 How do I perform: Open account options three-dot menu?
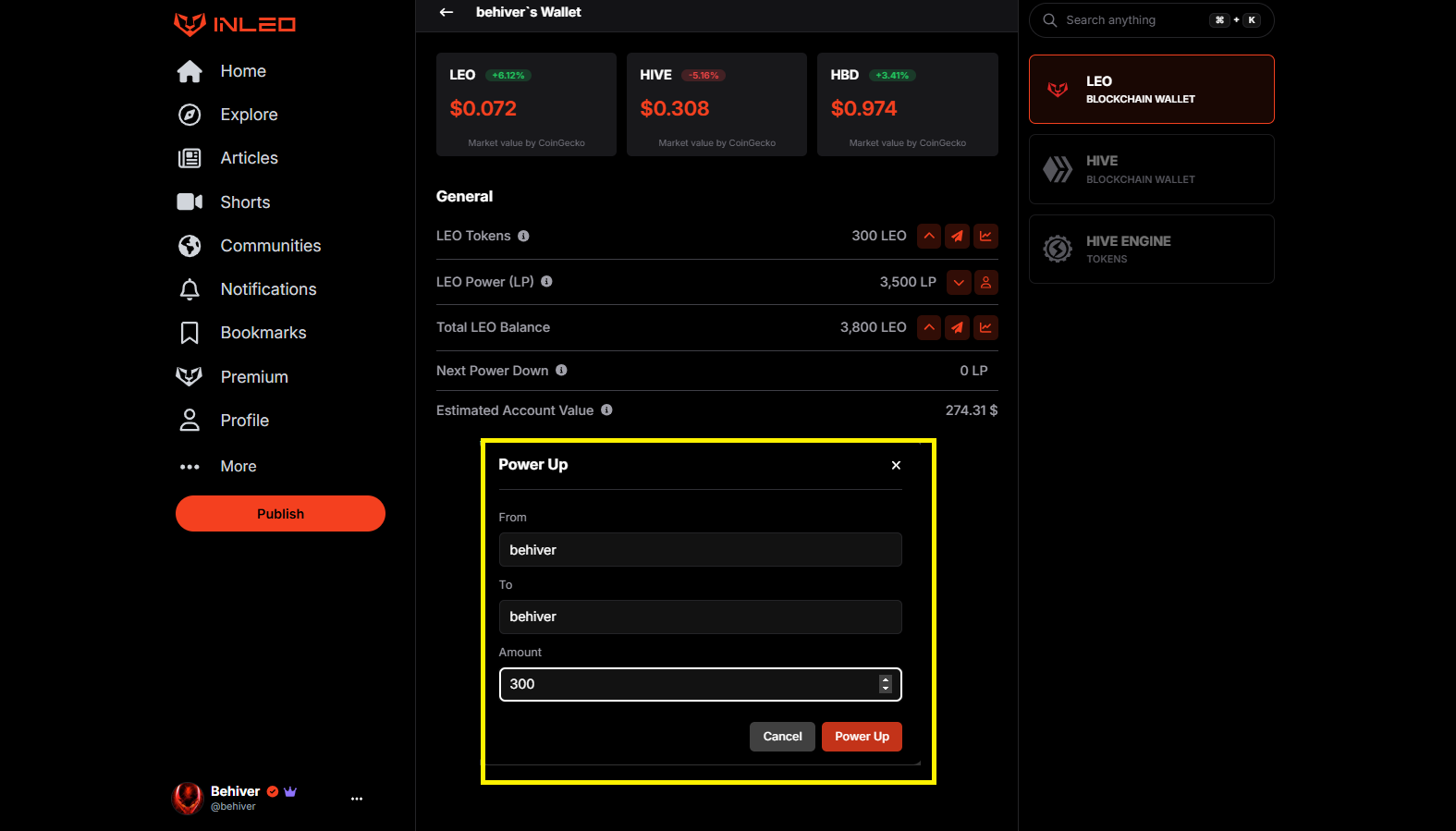point(357,799)
